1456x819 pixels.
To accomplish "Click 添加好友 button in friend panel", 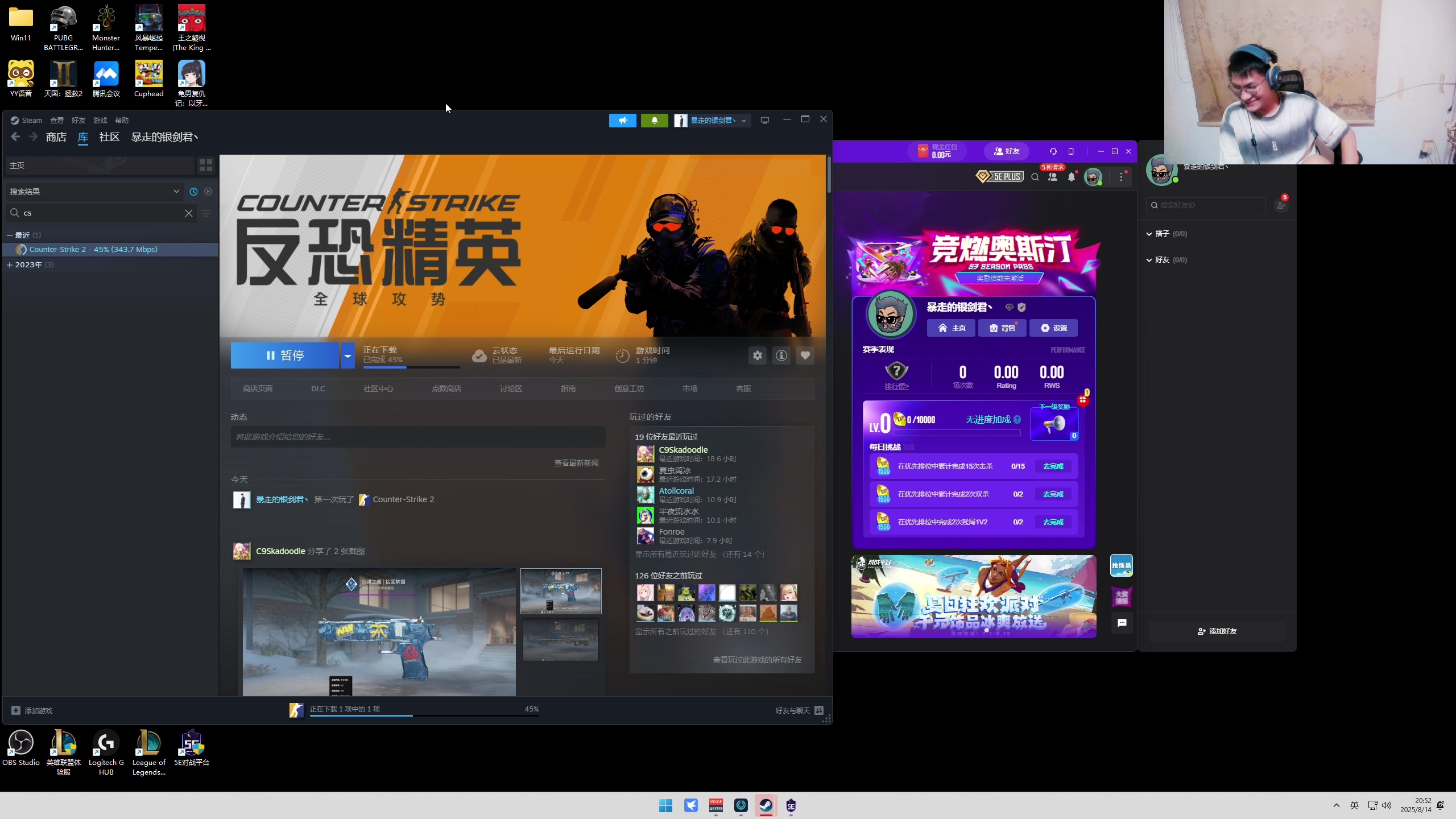I will (x=1217, y=631).
